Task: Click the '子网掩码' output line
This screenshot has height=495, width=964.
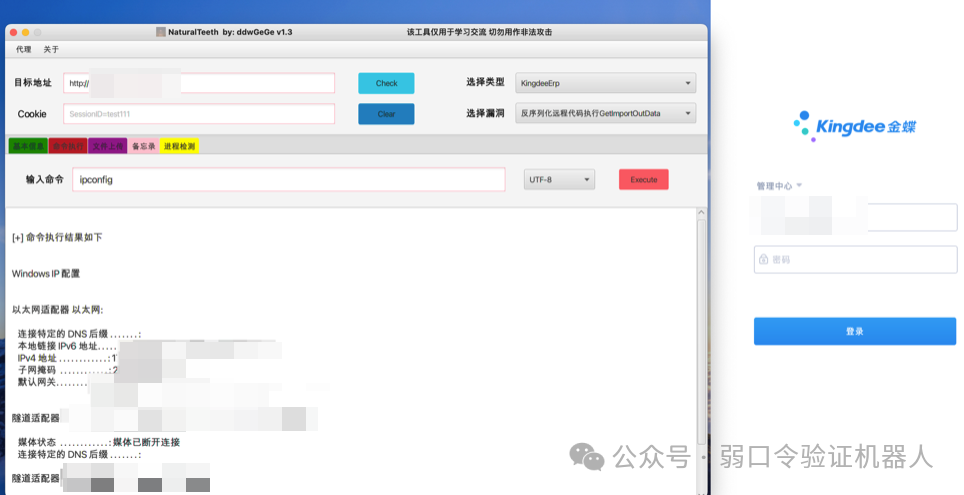Action: [x=68, y=370]
